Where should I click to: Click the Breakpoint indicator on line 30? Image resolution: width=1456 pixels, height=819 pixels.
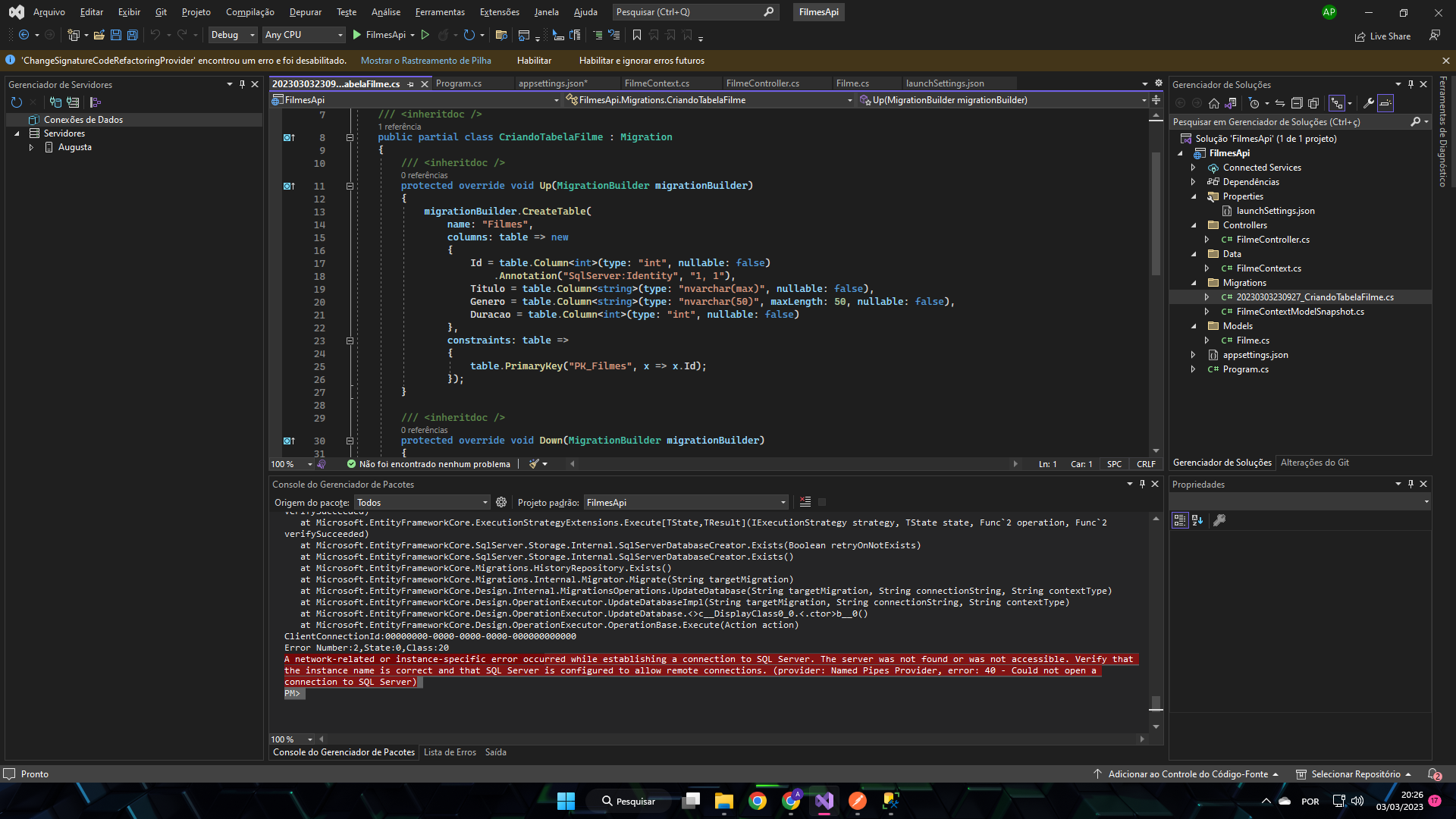coord(287,440)
